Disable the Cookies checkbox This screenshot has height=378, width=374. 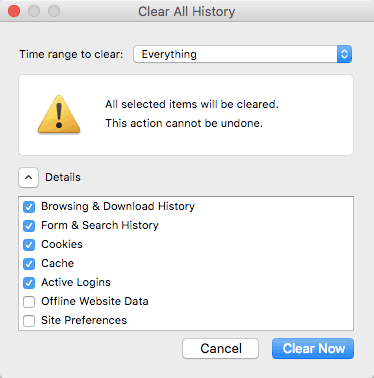tap(29, 245)
